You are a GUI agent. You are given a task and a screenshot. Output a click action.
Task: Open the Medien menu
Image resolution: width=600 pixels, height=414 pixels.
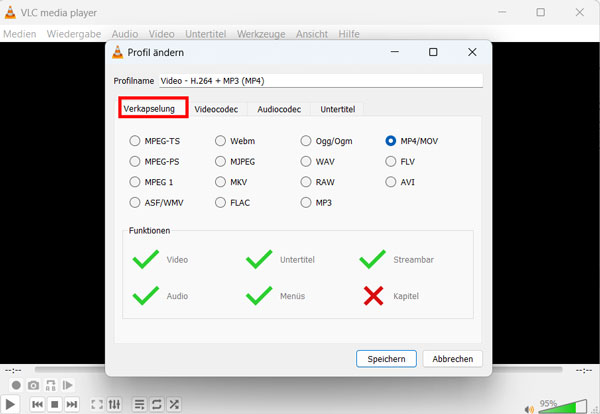coord(20,34)
